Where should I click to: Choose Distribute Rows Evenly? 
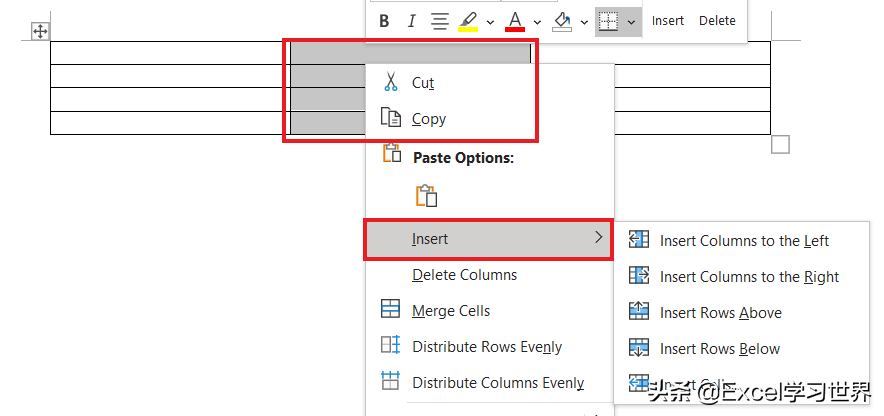click(489, 347)
